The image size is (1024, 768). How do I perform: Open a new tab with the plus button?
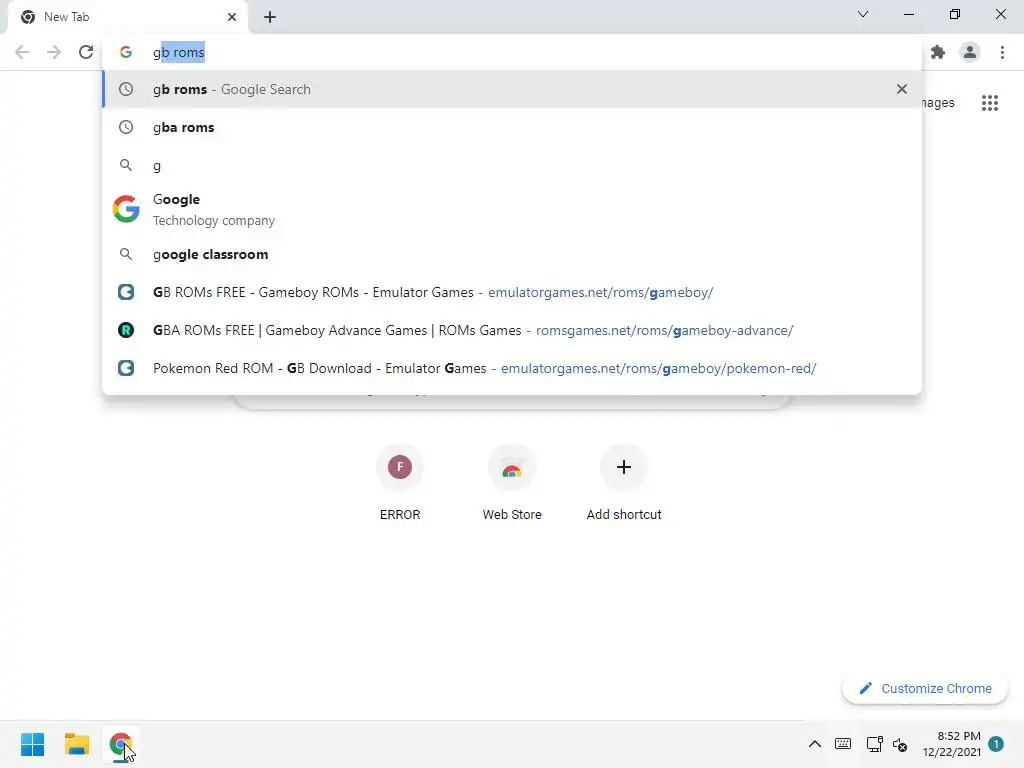270,17
